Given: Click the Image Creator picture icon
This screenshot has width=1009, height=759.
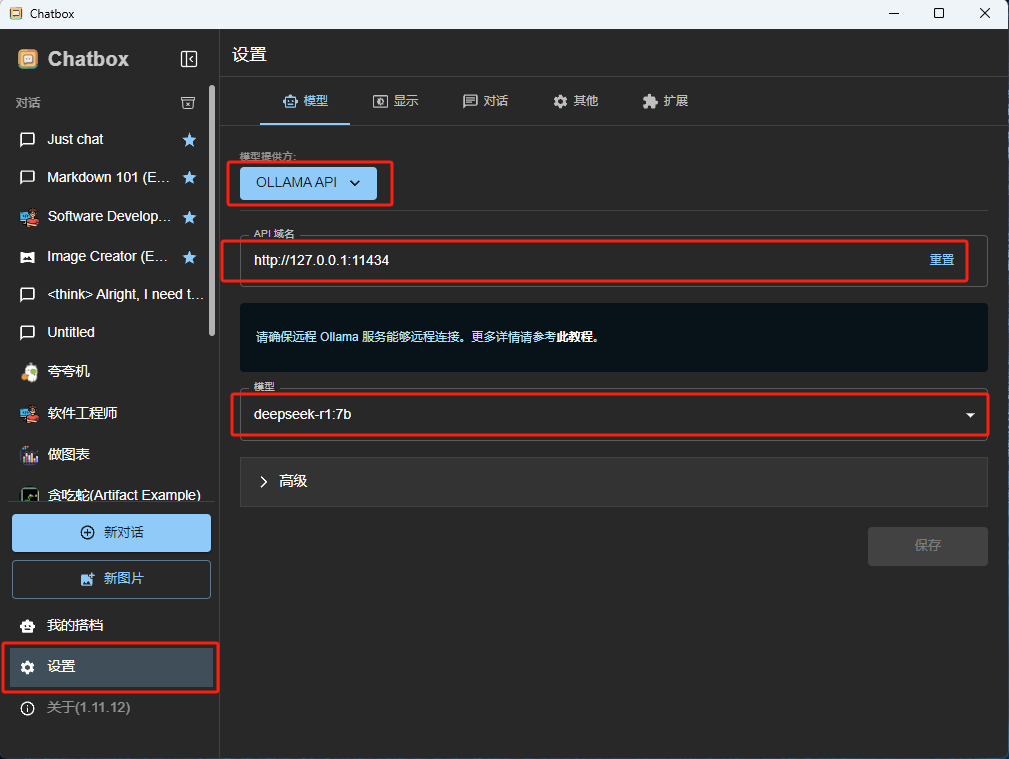Looking at the screenshot, I should 28,258.
